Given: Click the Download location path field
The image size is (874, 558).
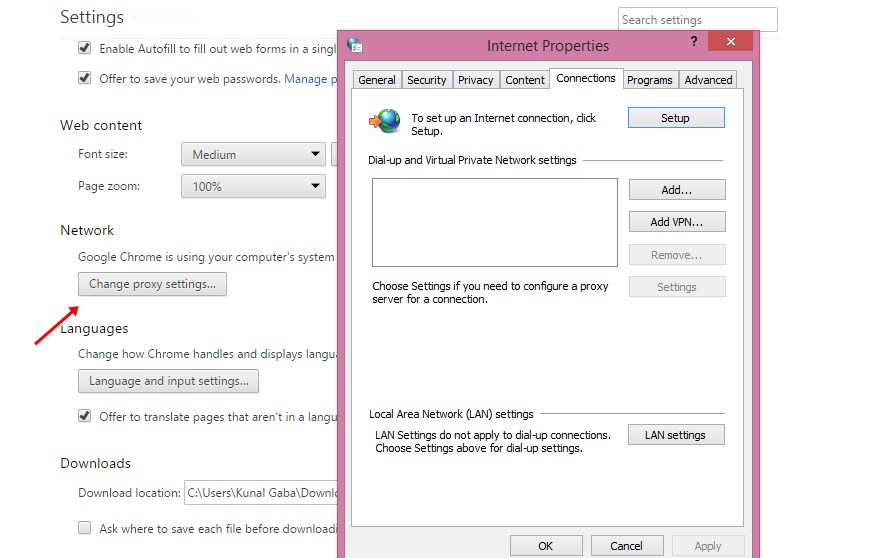Looking at the screenshot, I should tap(261, 492).
